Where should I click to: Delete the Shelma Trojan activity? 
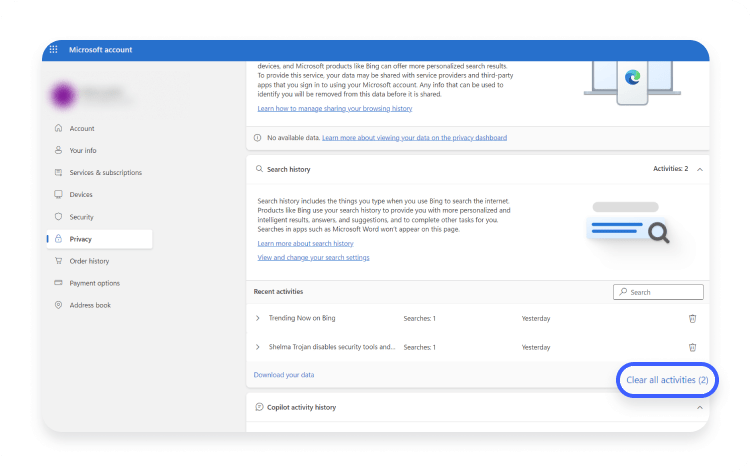(x=692, y=347)
